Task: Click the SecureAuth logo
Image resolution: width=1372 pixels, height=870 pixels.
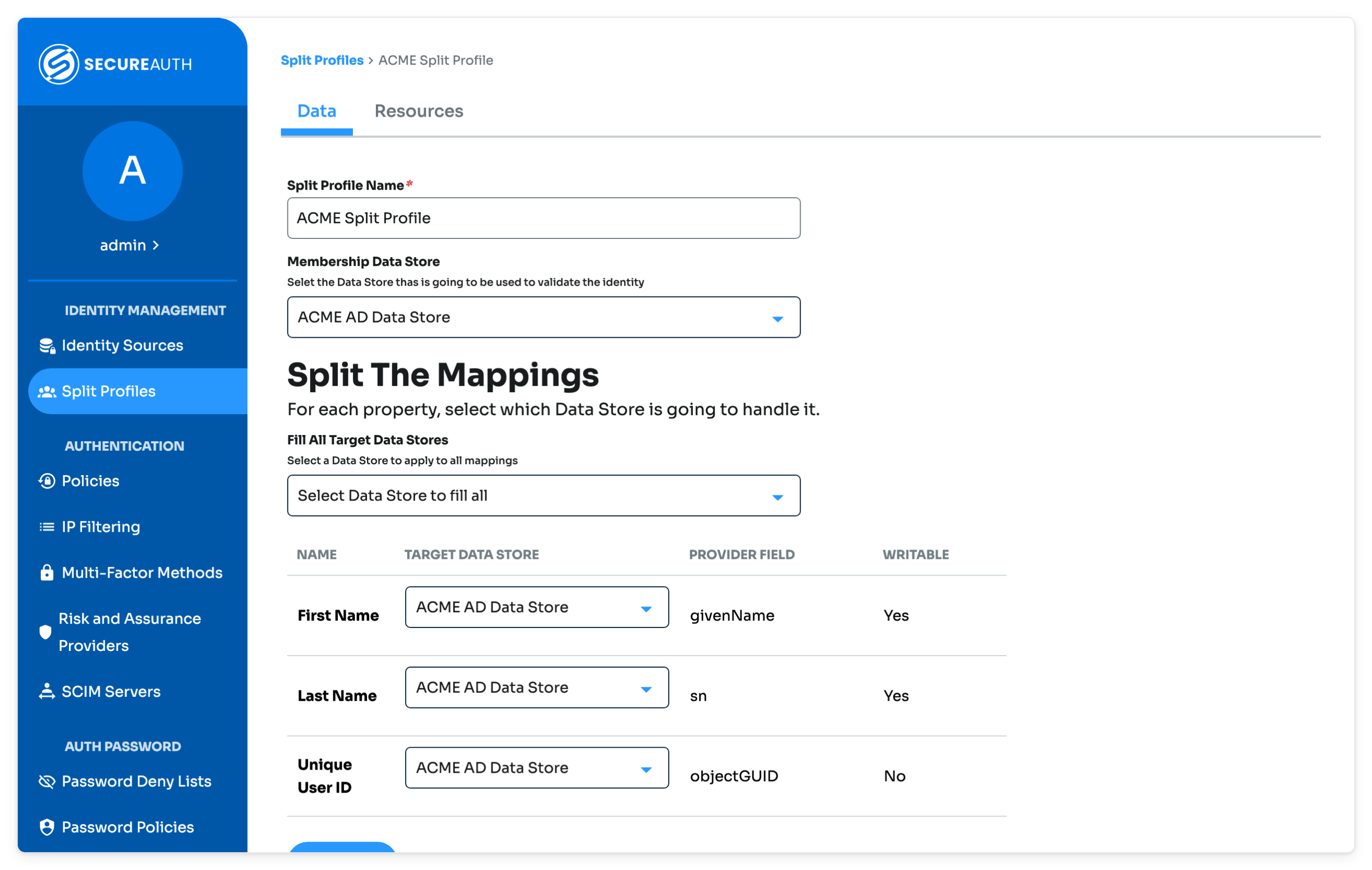Action: [115, 64]
